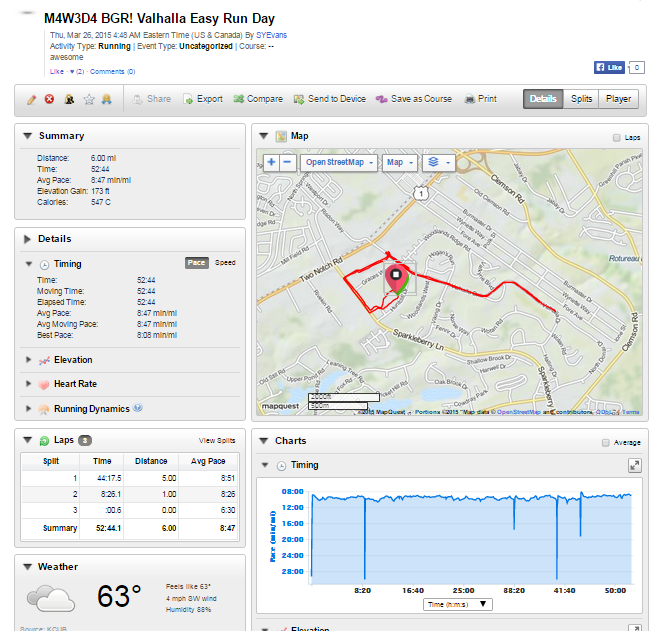The width and height of the screenshot is (652, 631).
Task: Click the Facebook Like button
Action: [609, 68]
